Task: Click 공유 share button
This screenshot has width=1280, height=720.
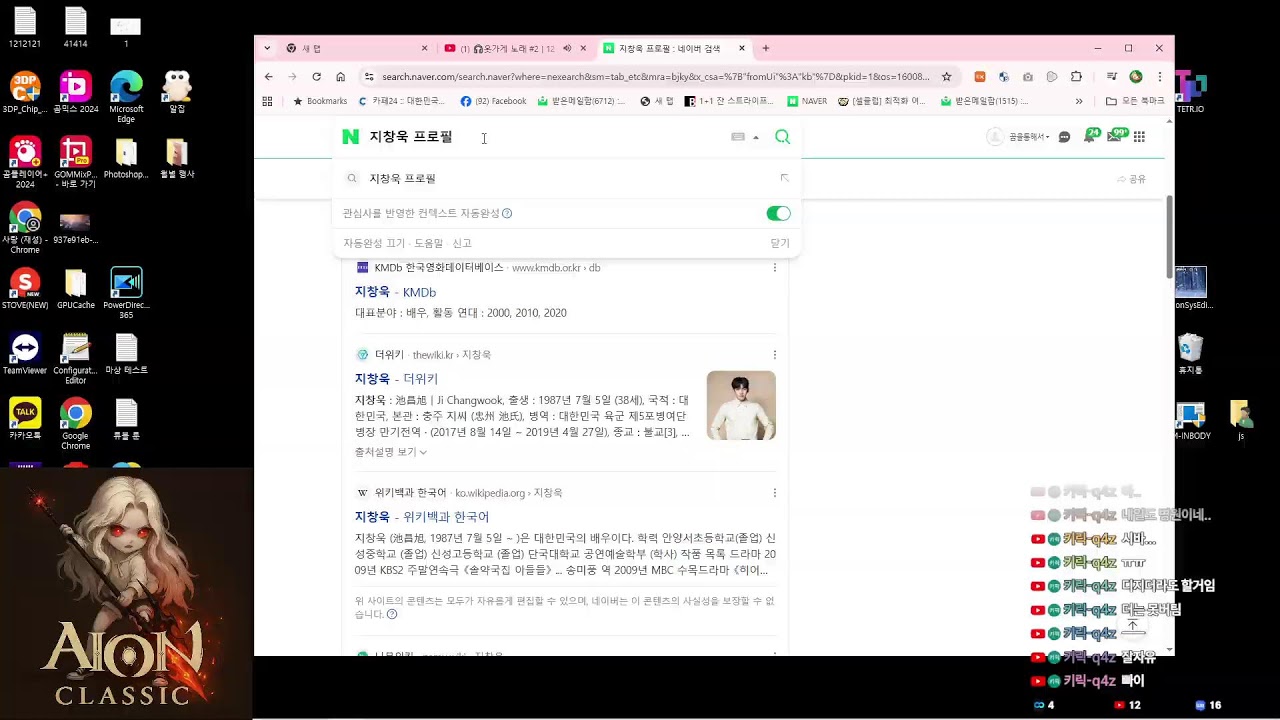Action: 1131,179
